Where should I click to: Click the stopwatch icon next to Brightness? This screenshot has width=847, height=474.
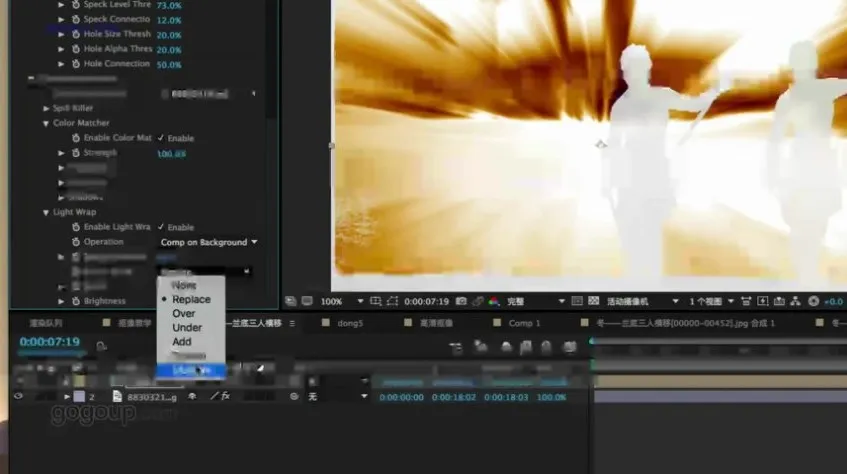(x=75, y=301)
